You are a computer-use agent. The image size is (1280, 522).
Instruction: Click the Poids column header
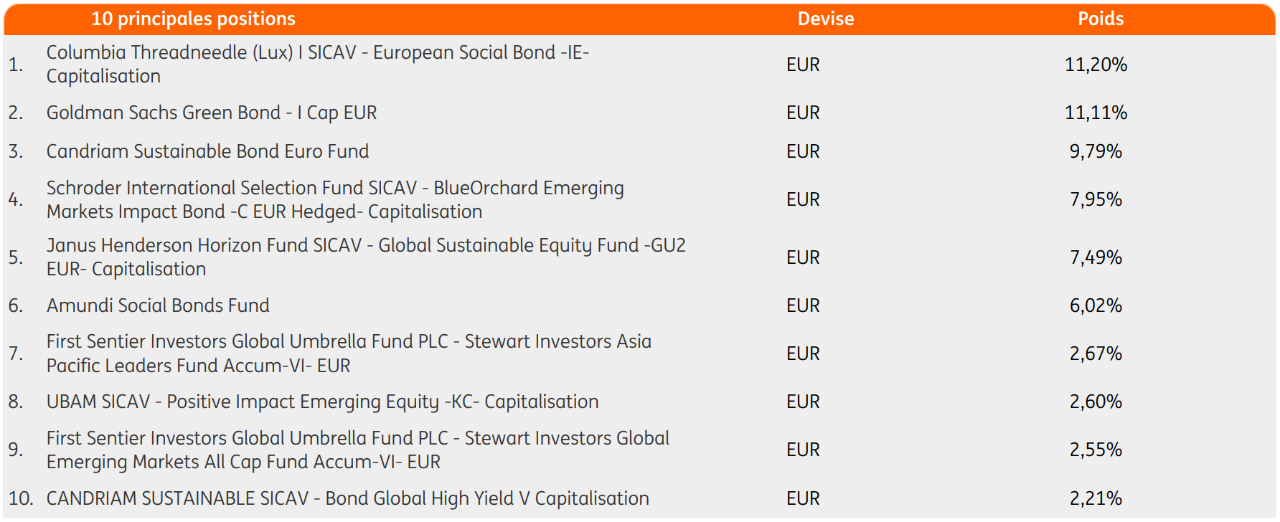[x=1100, y=19]
